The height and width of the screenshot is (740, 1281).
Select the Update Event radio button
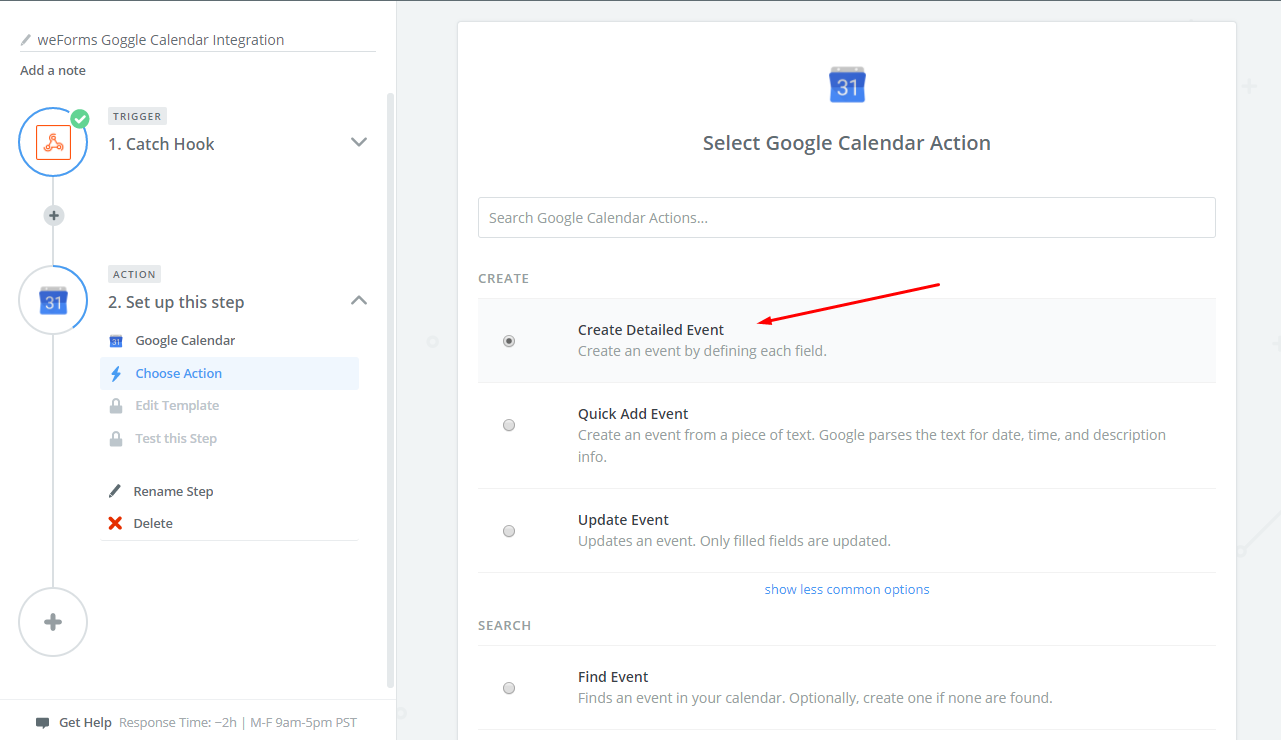pos(509,531)
